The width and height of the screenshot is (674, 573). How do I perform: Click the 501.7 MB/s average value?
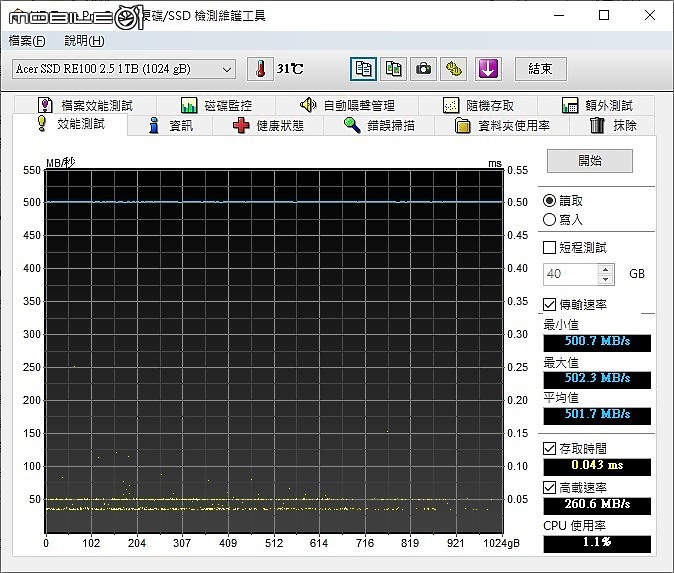pyautogui.click(x=597, y=416)
